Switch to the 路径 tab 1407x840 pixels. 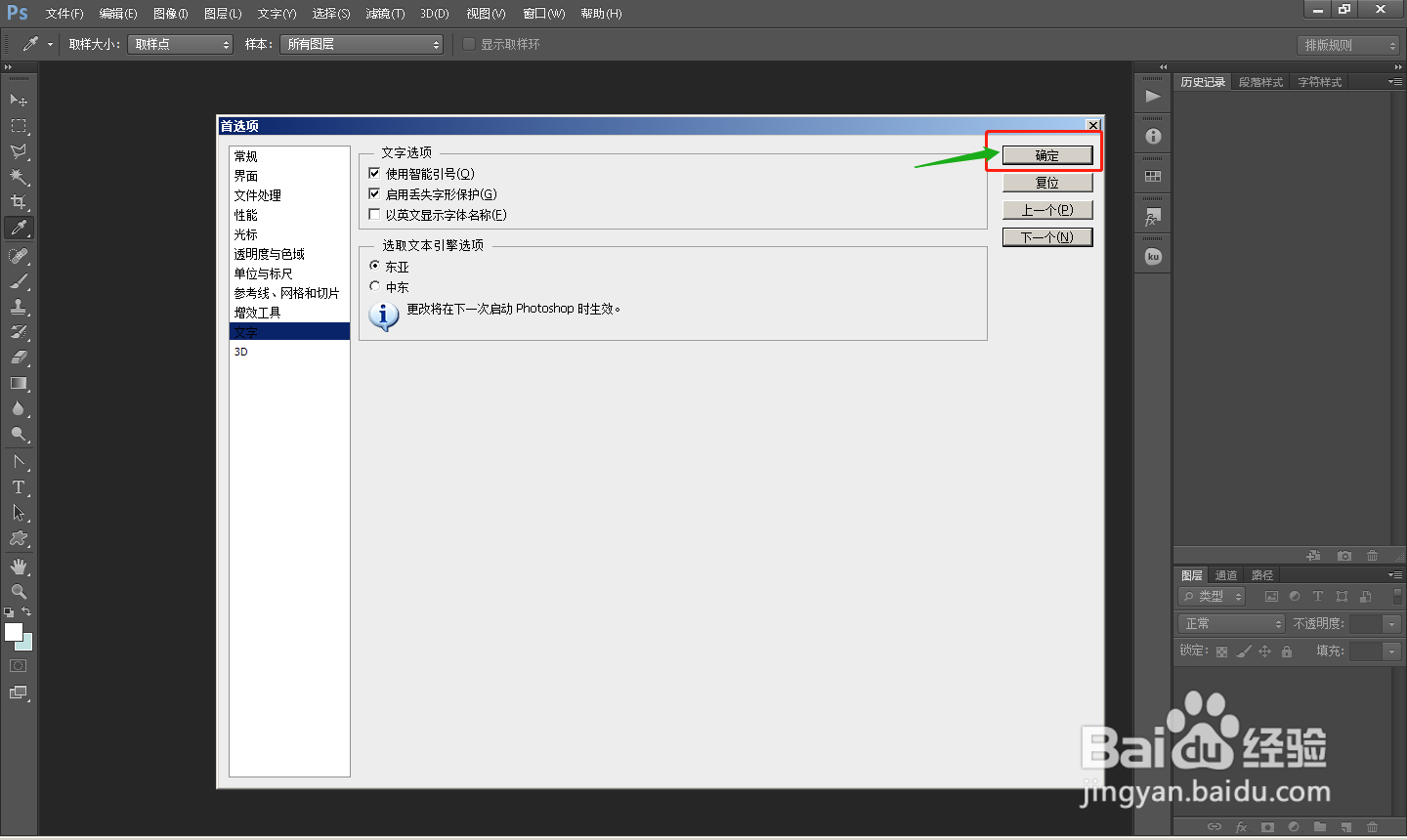click(1262, 575)
